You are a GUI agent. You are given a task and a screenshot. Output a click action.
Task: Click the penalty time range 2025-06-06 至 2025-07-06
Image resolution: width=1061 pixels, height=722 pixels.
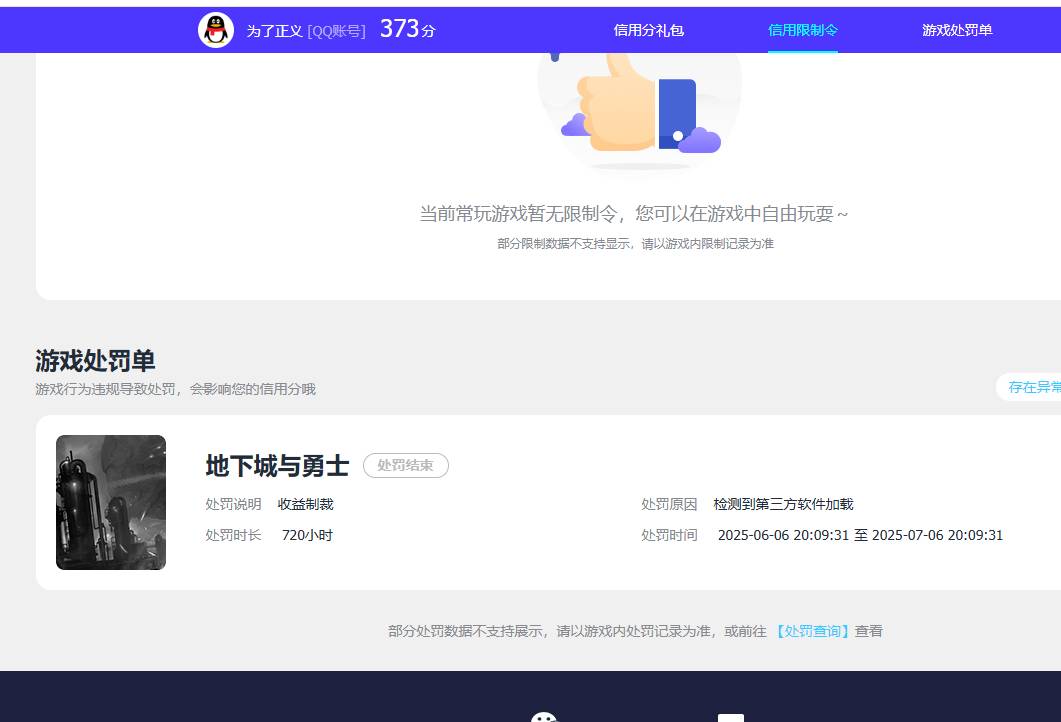click(x=860, y=535)
